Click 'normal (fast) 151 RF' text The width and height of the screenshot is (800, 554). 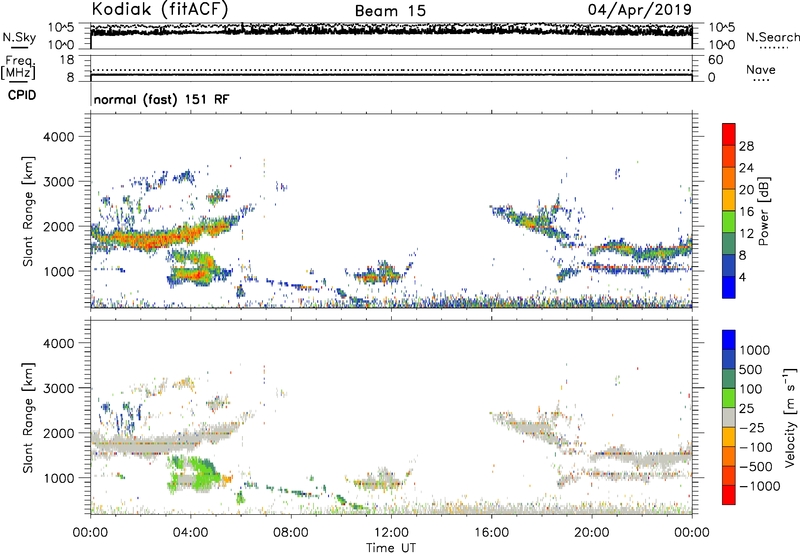[162, 99]
